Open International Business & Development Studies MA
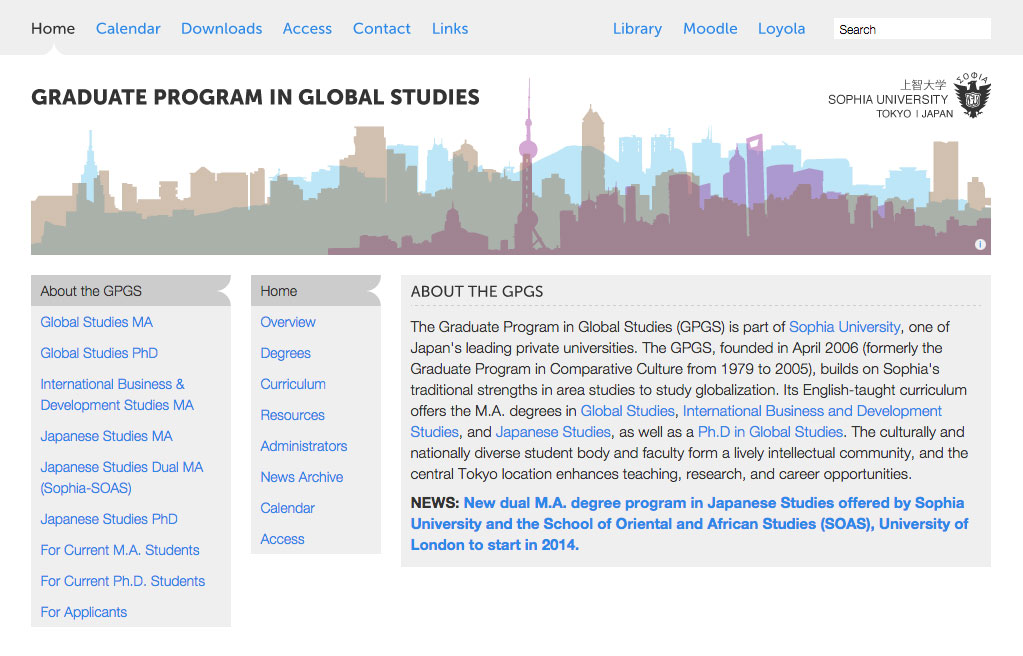This screenshot has width=1023, height=656. [x=117, y=395]
